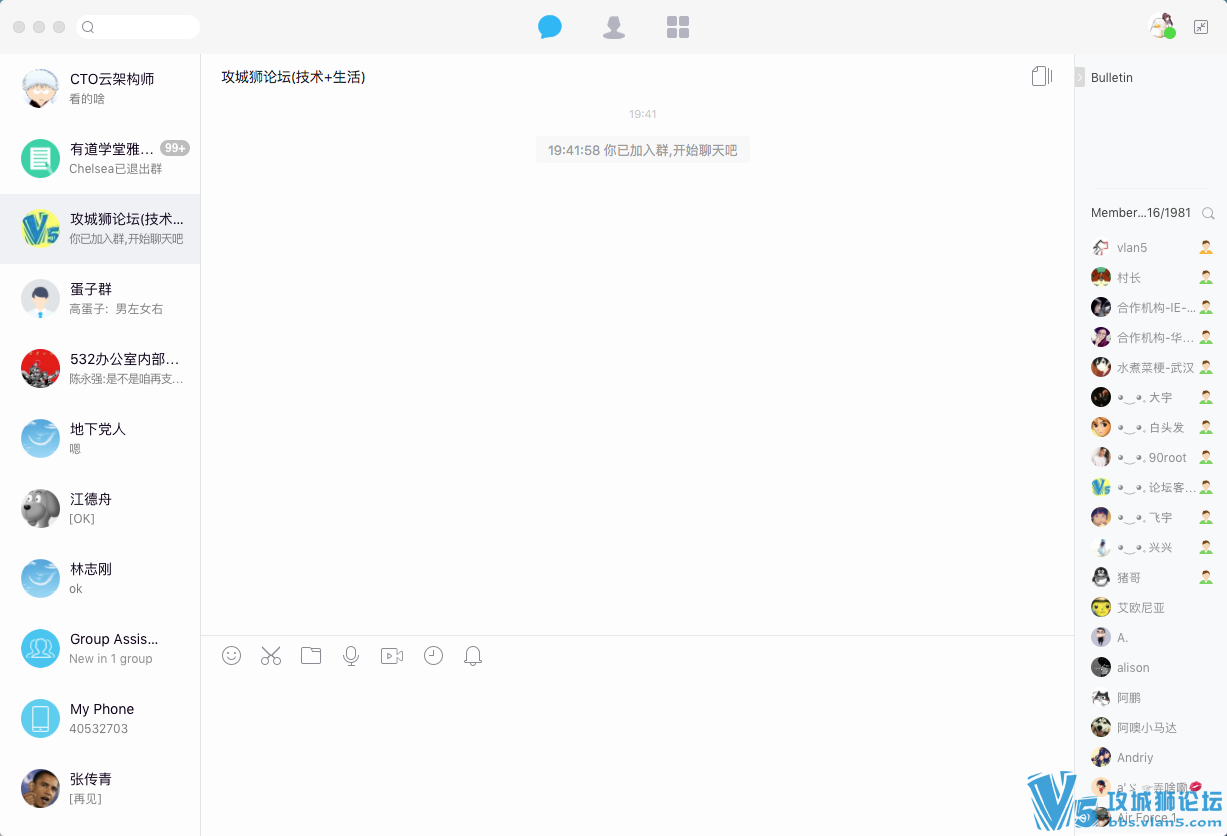The height and width of the screenshot is (836, 1227).
Task: Click the Bulletin heading
Action: tap(1112, 77)
